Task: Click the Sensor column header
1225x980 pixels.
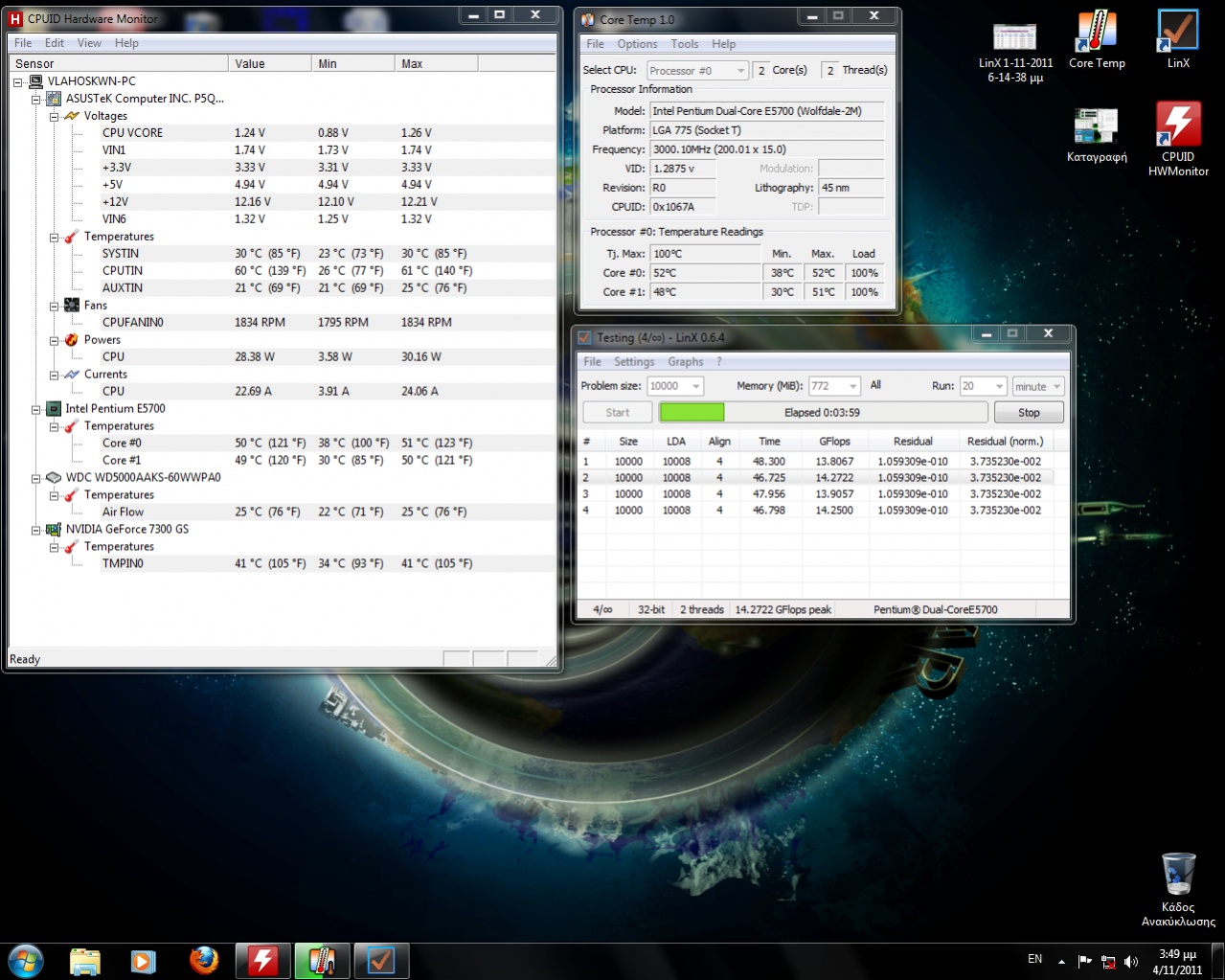Action: click(119, 63)
